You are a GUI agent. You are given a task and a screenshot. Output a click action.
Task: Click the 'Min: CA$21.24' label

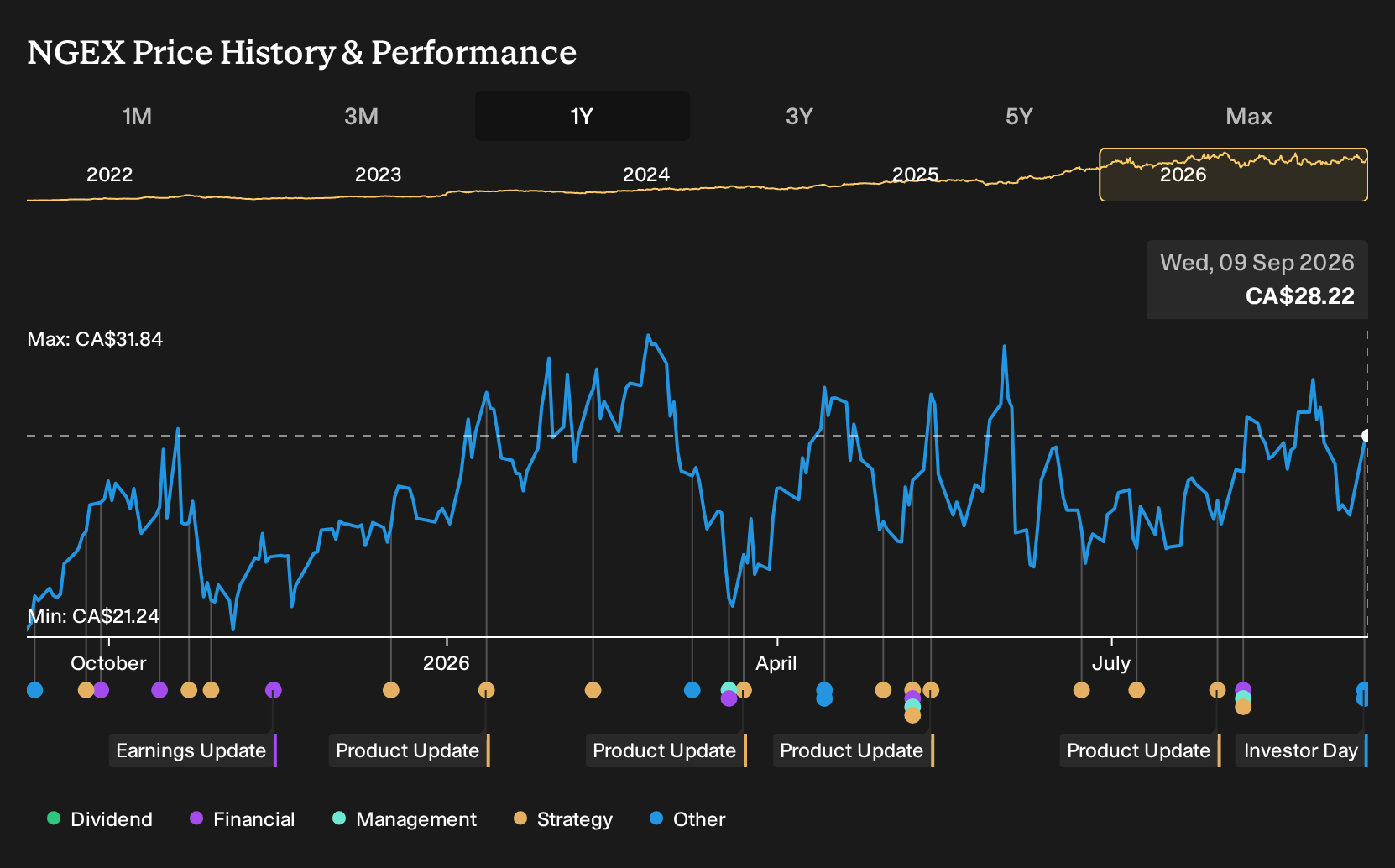click(93, 616)
